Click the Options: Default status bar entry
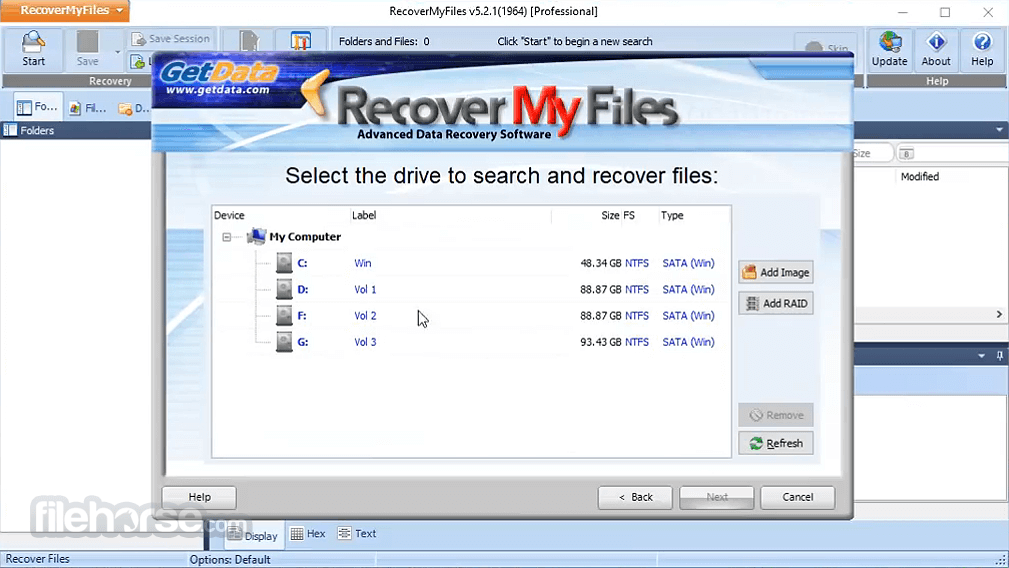Image resolution: width=1009 pixels, height=568 pixels. click(230, 560)
